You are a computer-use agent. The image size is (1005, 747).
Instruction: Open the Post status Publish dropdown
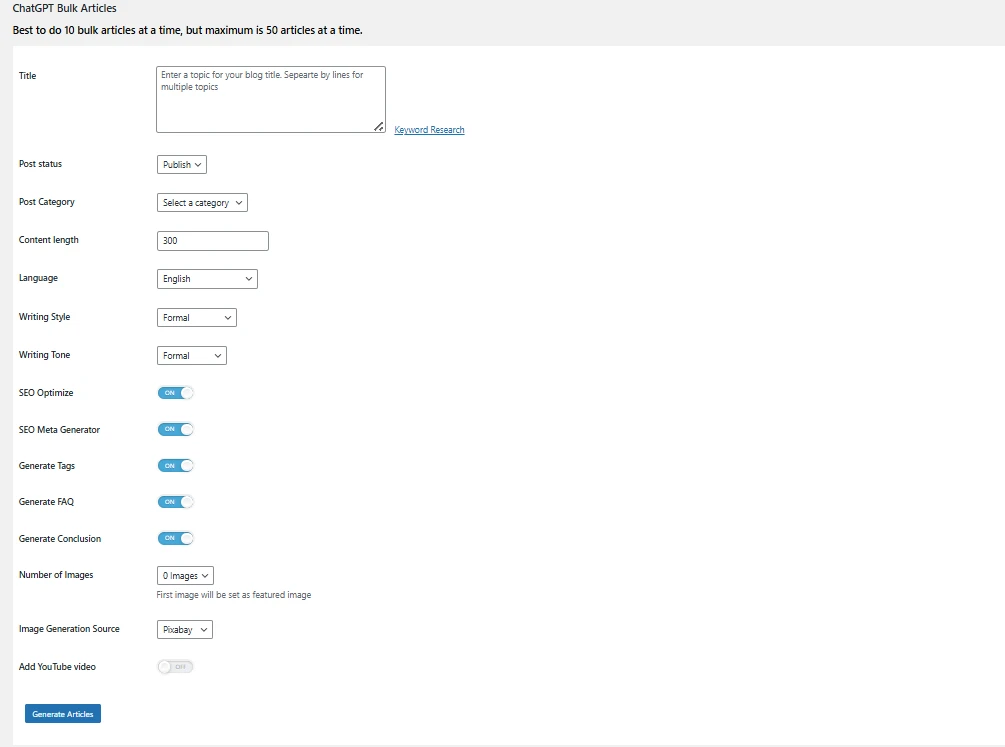point(181,165)
